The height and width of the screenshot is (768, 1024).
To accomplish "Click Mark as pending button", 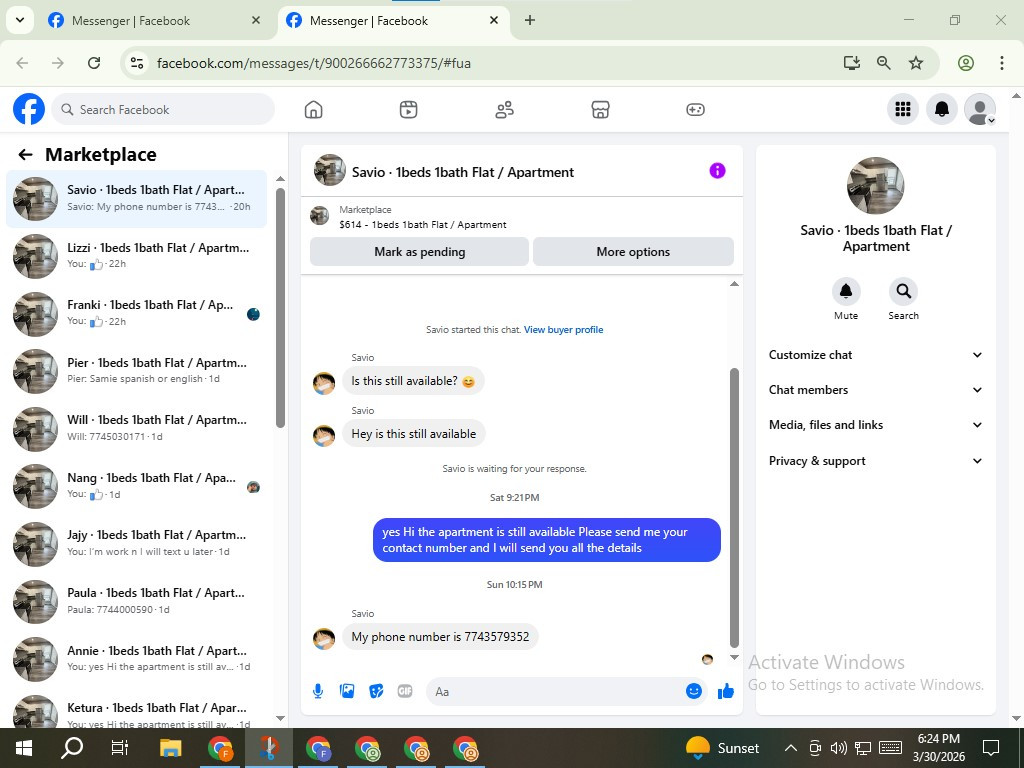I will (419, 252).
